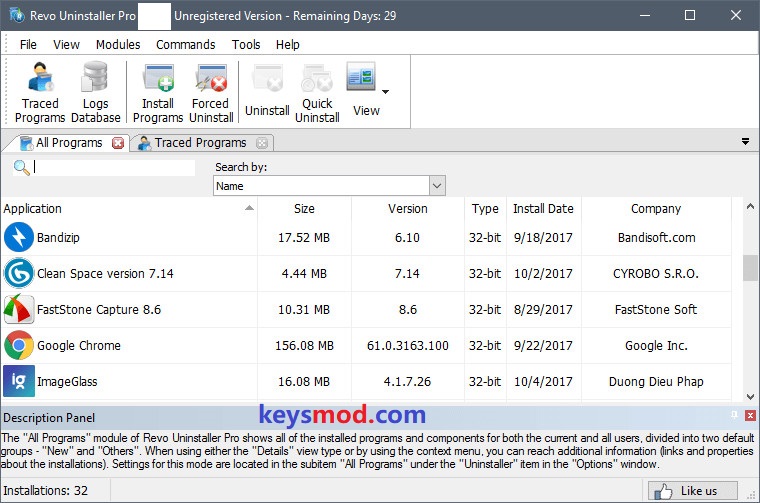Open the Commands menu
The image size is (760, 503).
click(x=186, y=45)
